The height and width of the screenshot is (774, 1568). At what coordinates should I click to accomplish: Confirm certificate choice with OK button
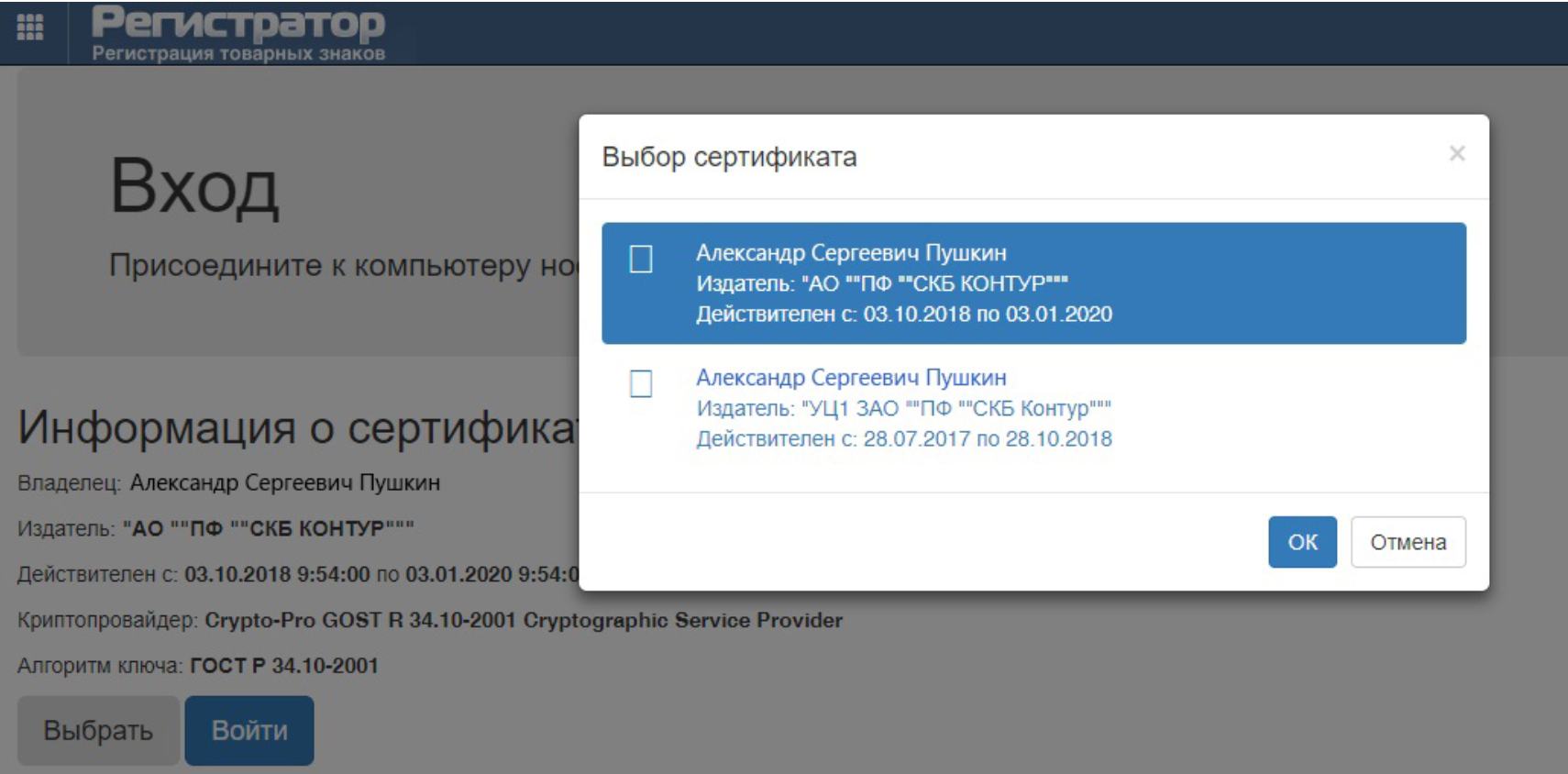click(x=1302, y=542)
